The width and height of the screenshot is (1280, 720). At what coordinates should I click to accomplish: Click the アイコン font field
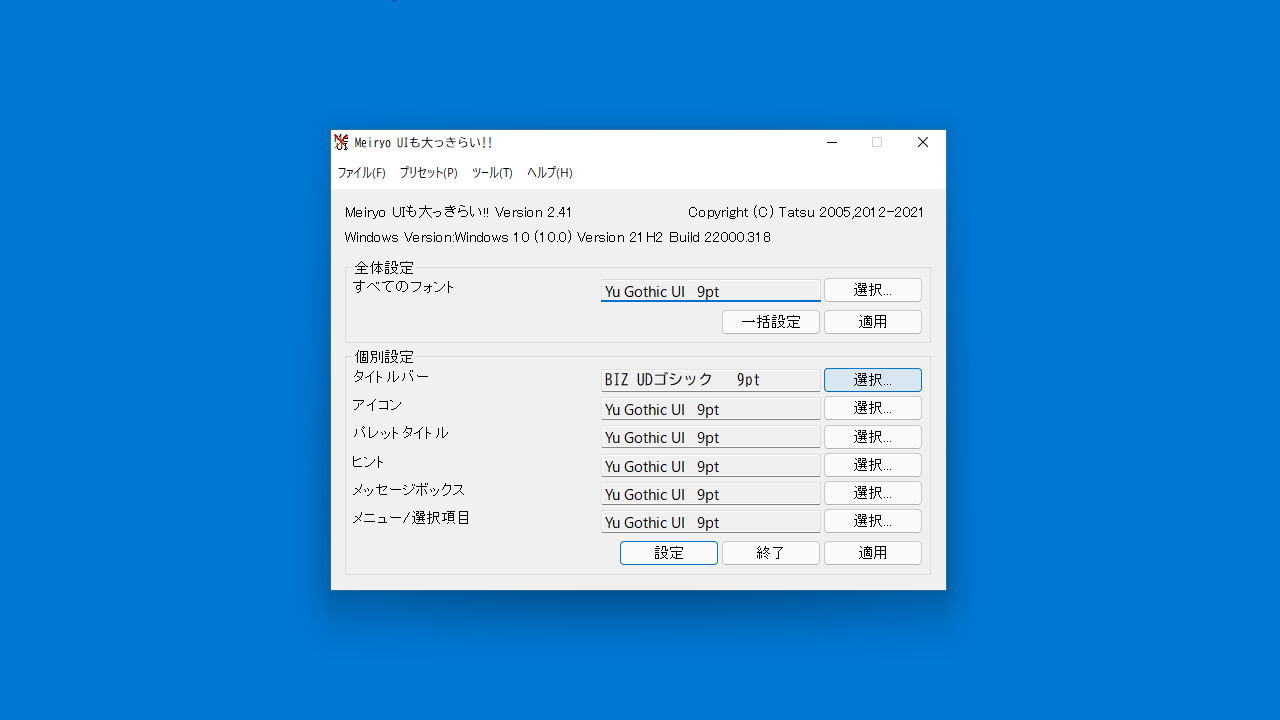coord(711,409)
